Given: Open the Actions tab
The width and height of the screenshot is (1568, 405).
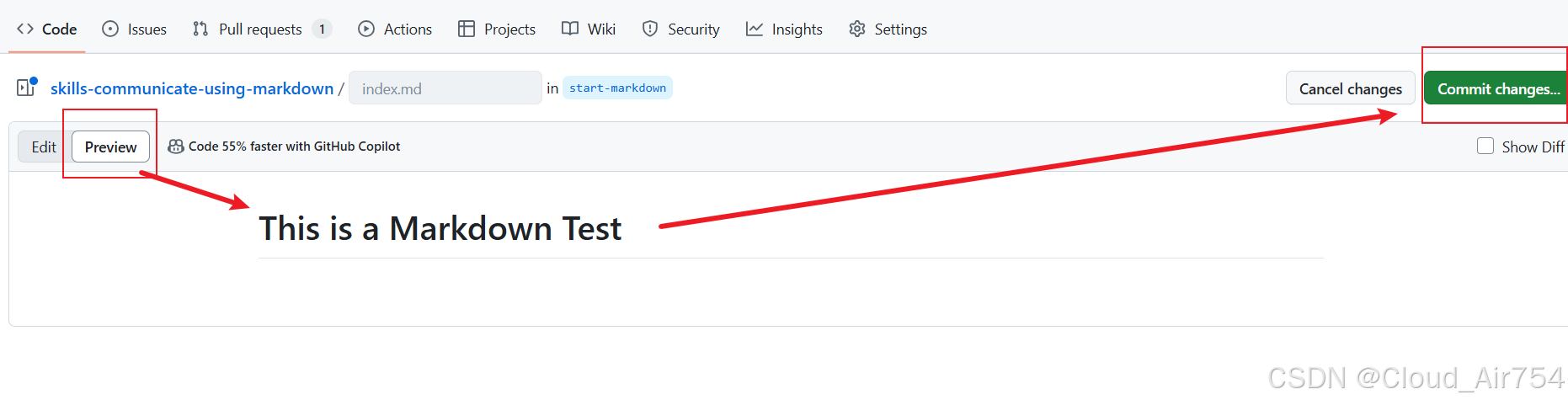Looking at the screenshot, I should (x=395, y=29).
